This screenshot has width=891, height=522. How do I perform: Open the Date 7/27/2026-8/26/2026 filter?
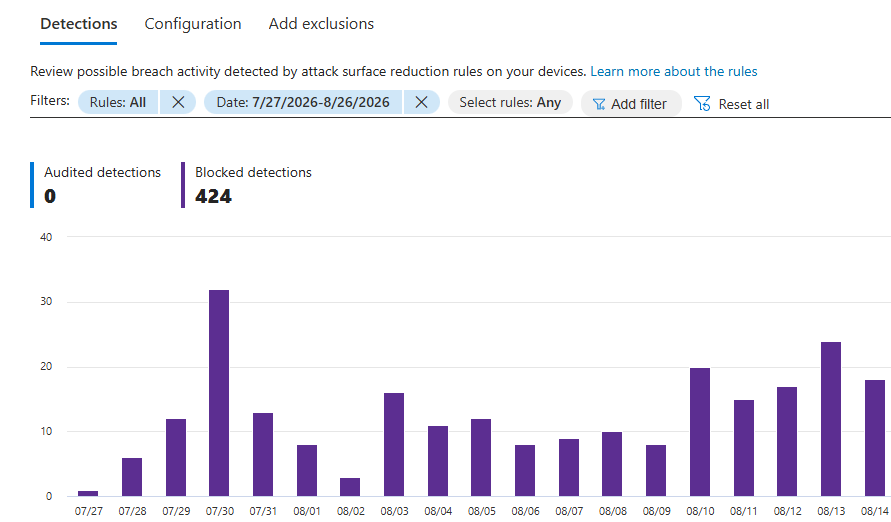(x=303, y=102)
